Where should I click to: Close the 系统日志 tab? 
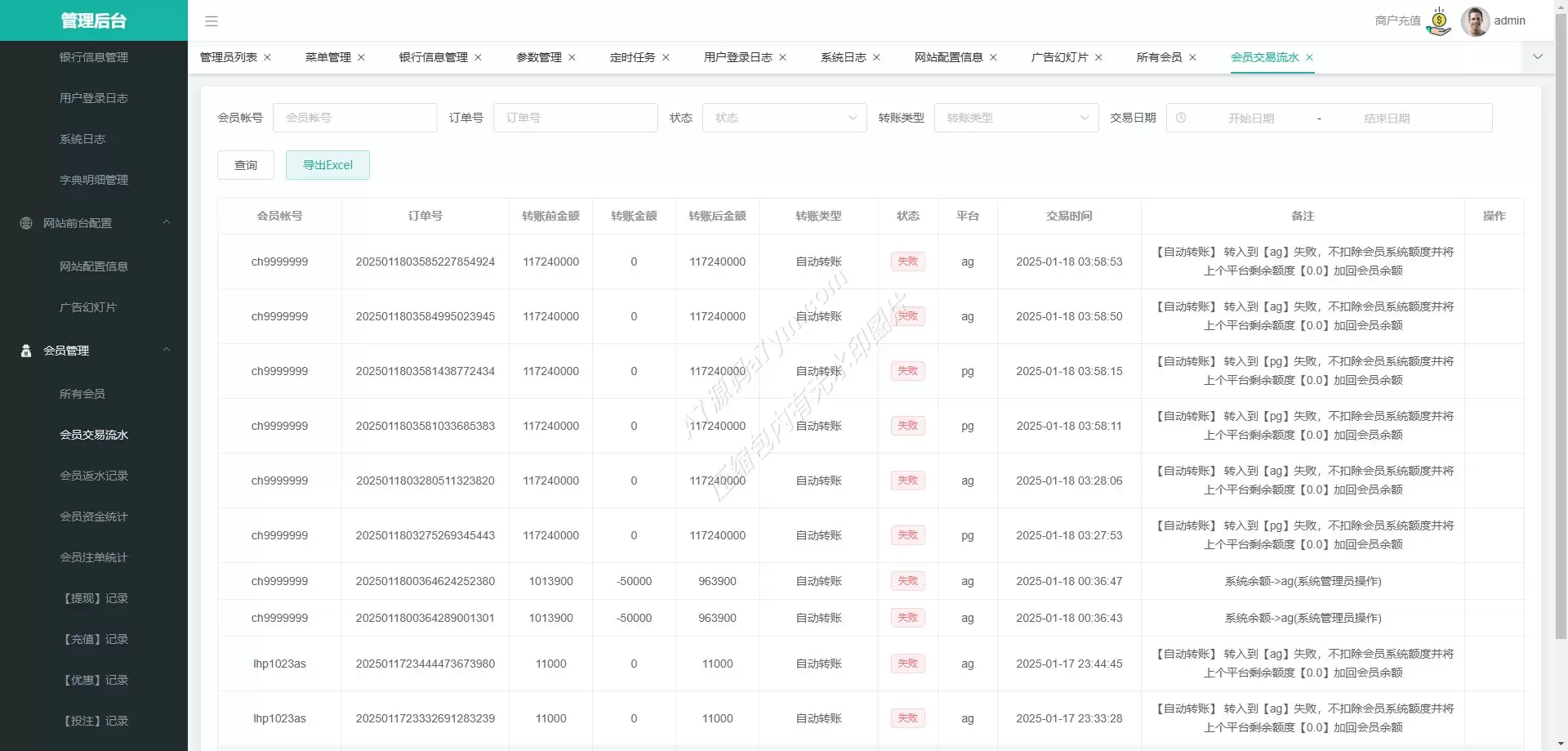876,57
